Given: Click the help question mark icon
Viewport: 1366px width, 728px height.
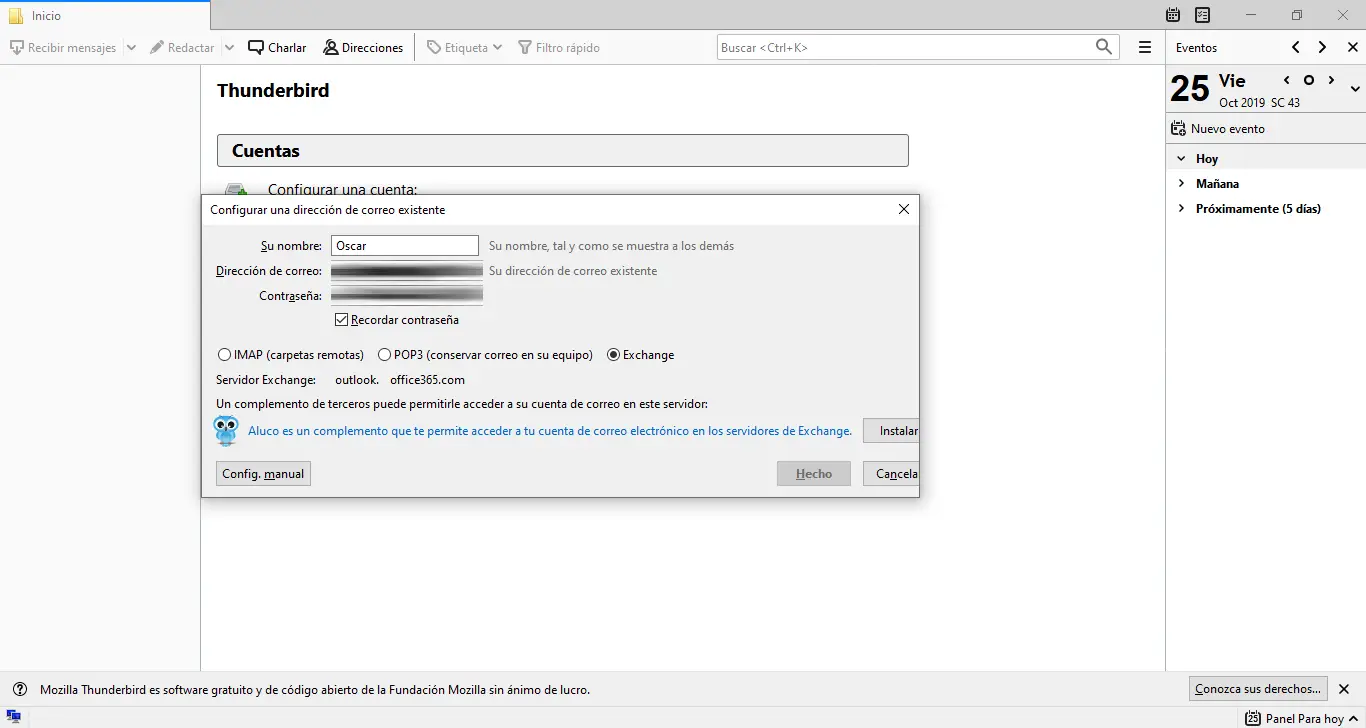Looking at the screenshot, I should coord(20,689).
